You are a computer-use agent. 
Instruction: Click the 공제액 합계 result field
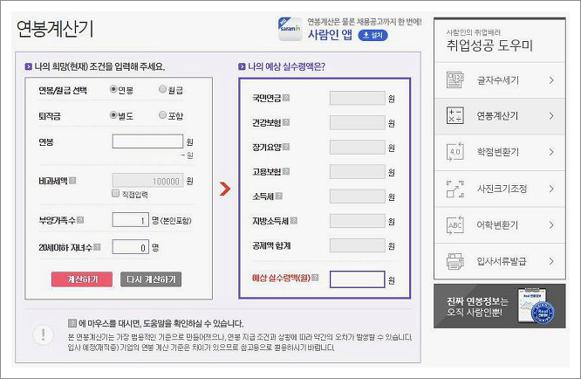[x=357, y=246]
